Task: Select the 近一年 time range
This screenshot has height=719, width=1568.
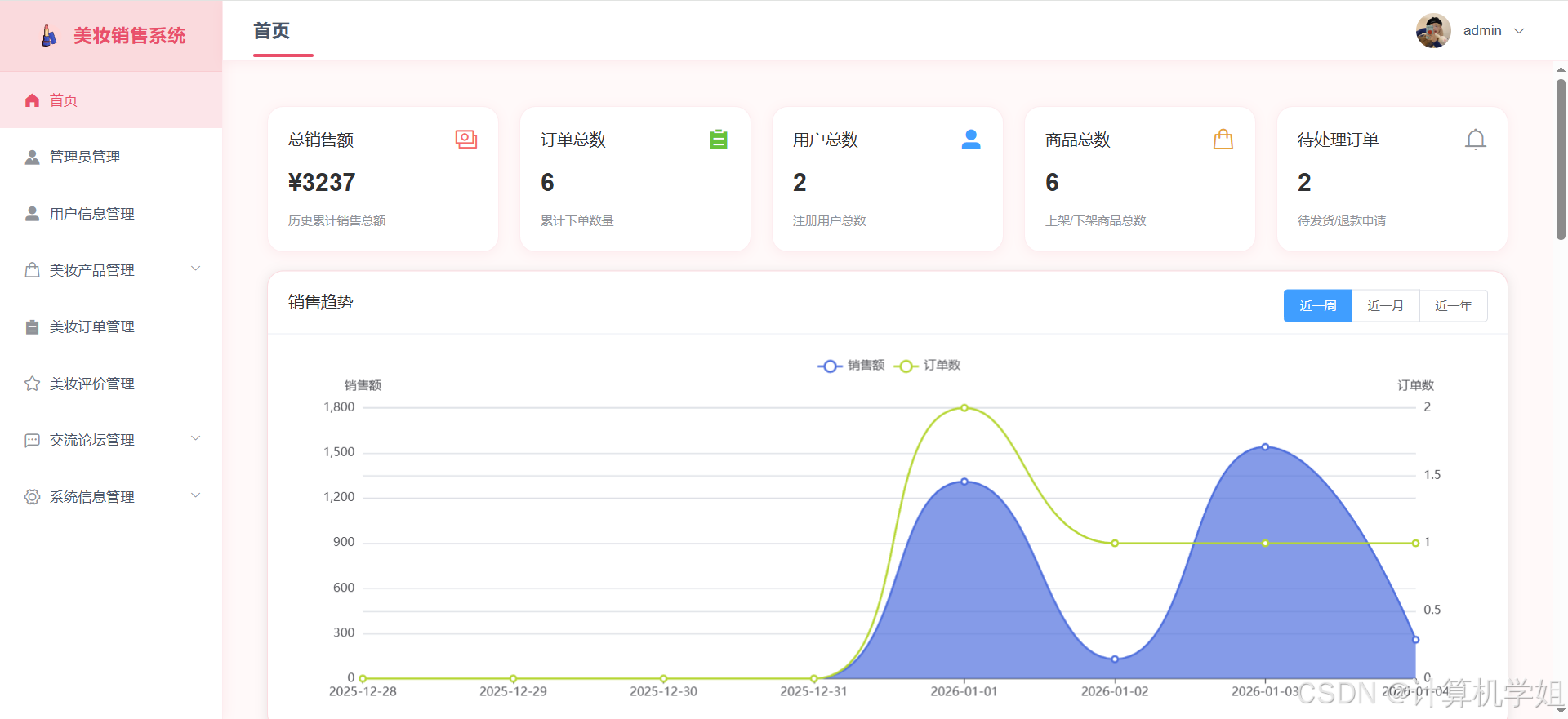Action: (1454, 306)
